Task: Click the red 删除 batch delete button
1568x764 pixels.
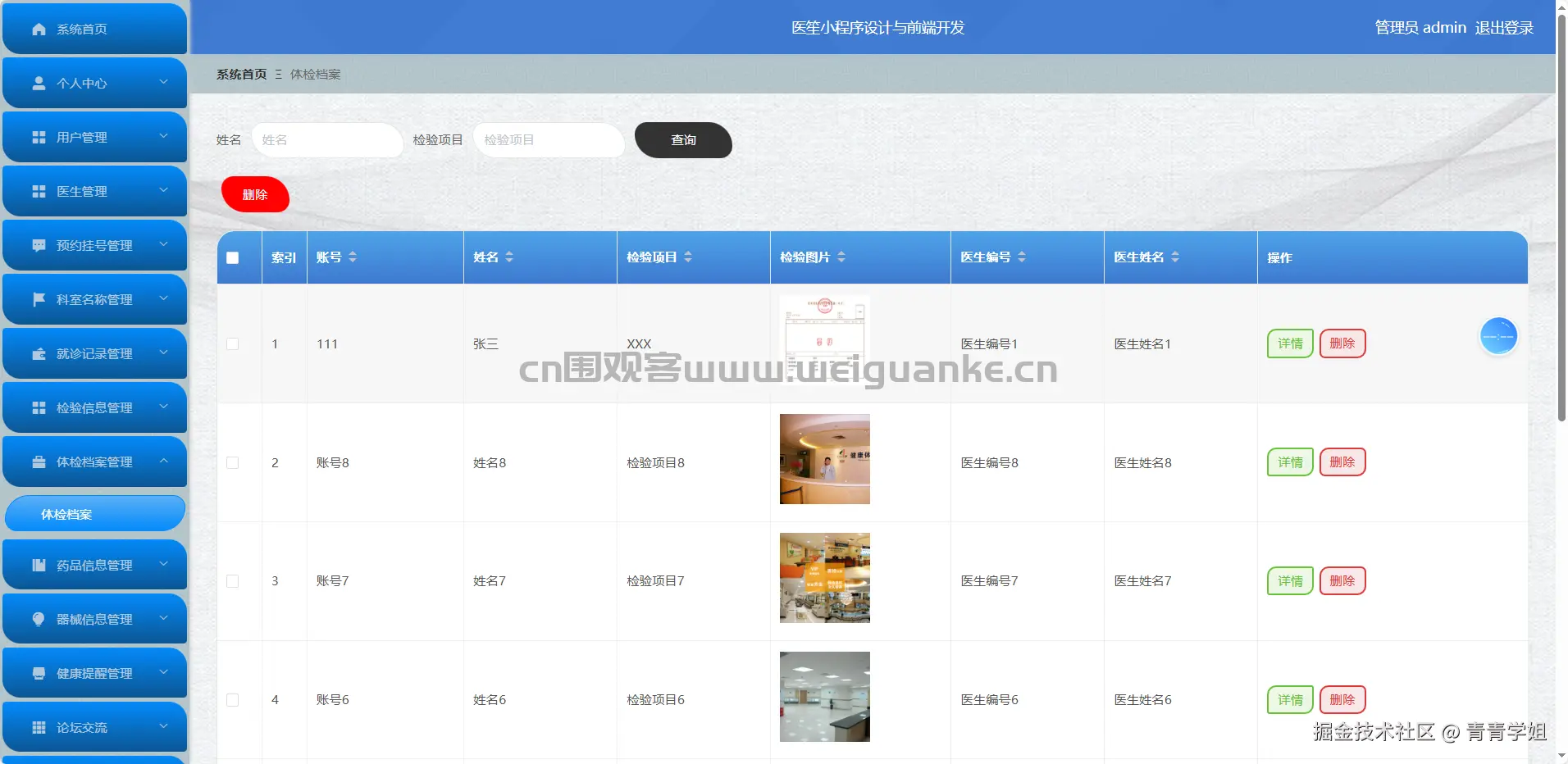Action: coord(255,194)
